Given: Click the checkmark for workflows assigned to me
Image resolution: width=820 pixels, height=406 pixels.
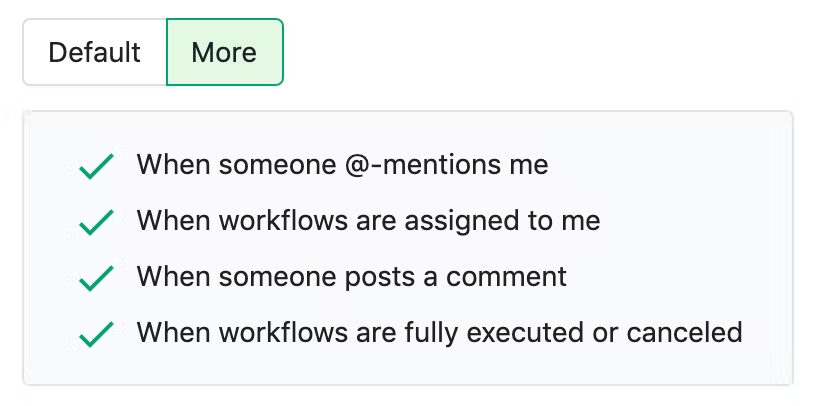Looking at the screenshot, I should pyautogui.click(x=96, y=222).
